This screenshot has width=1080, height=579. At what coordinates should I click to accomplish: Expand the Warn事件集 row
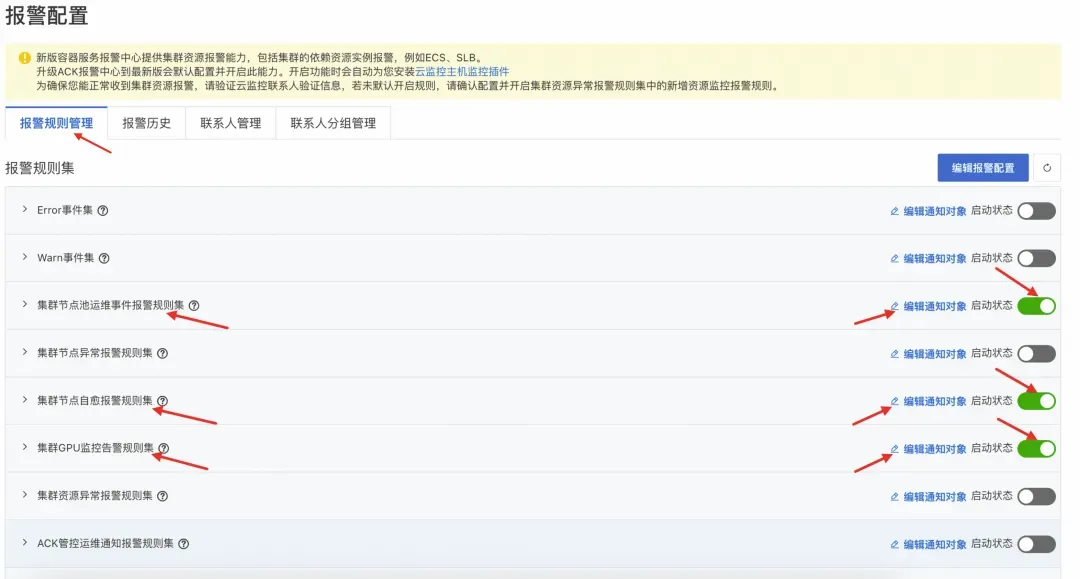(x=25, y=257)
